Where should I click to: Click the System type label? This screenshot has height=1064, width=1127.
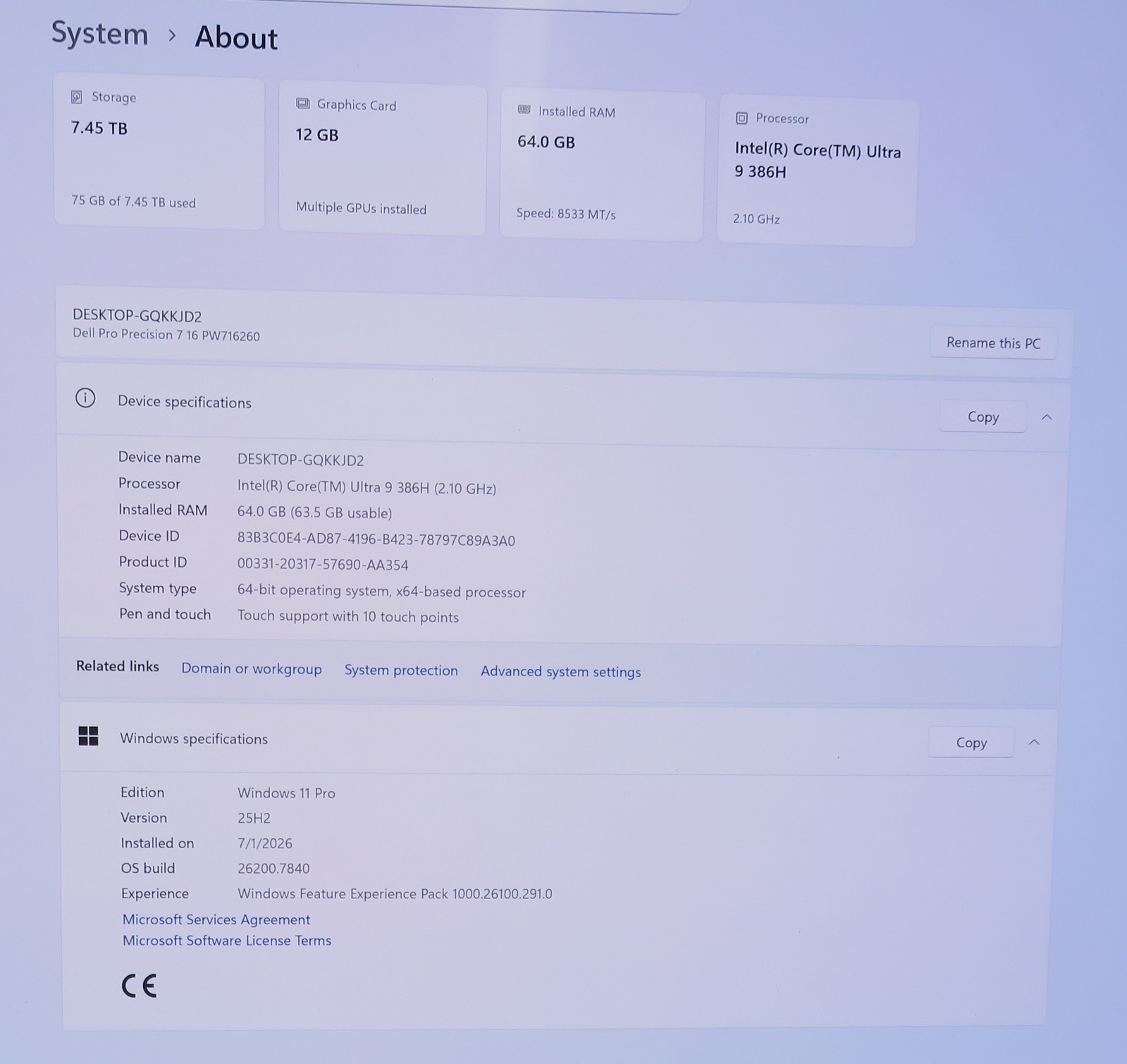click(x=158, y=588)
